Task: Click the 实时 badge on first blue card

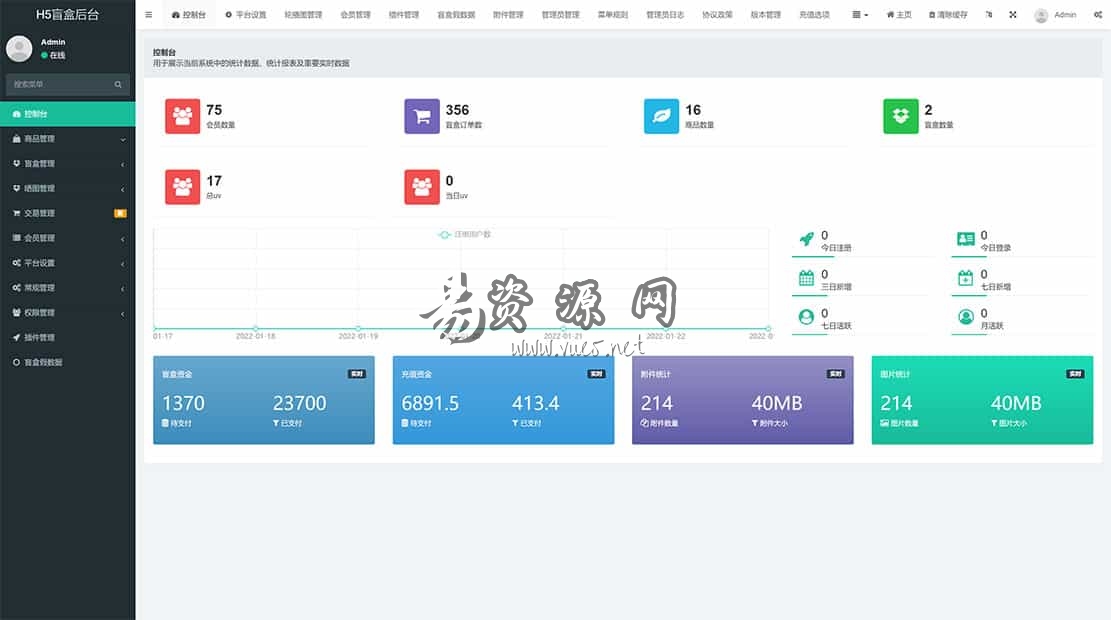Action: [356, 374]
